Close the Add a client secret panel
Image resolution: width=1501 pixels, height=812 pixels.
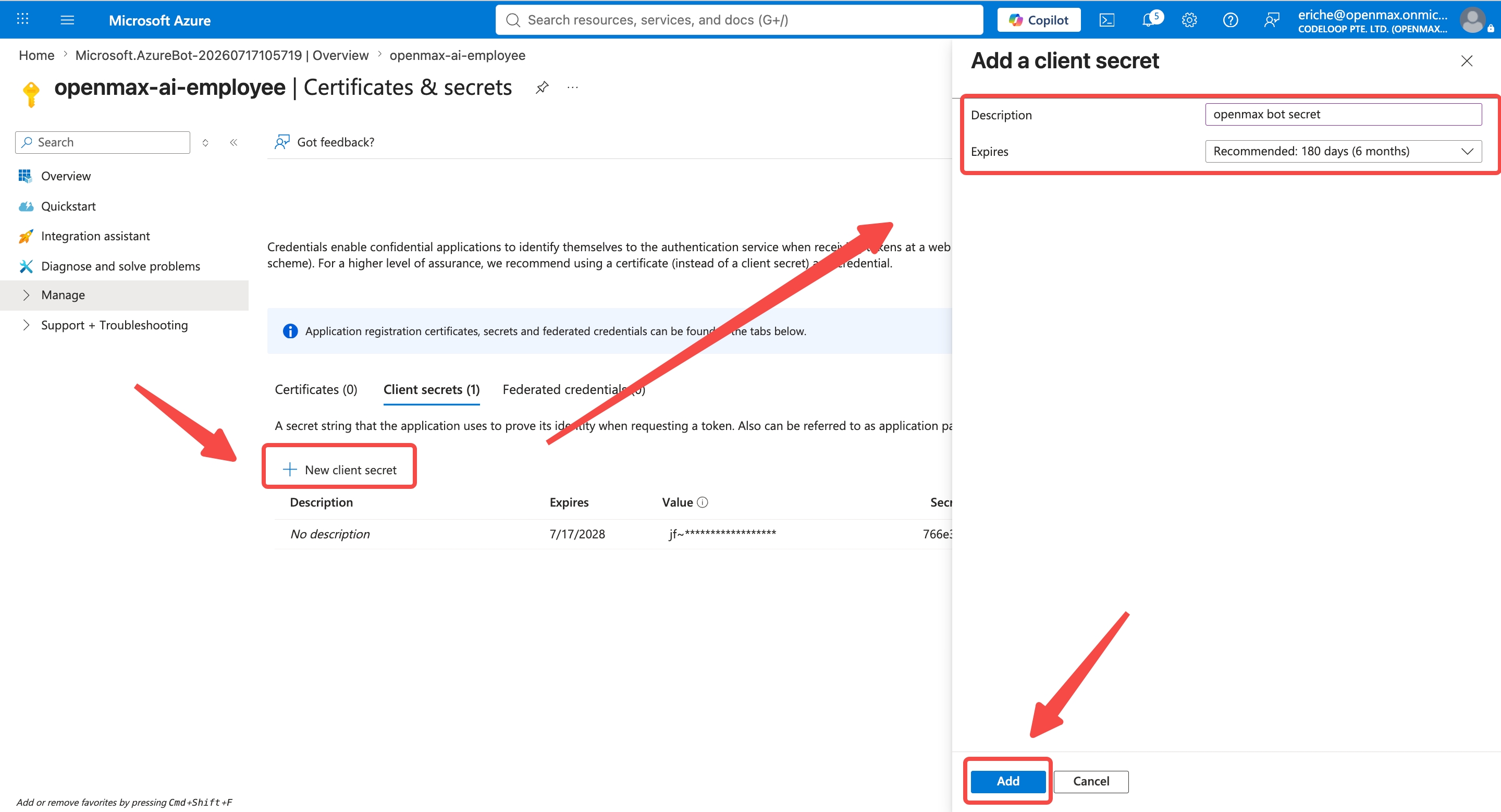click(1467, 60)
